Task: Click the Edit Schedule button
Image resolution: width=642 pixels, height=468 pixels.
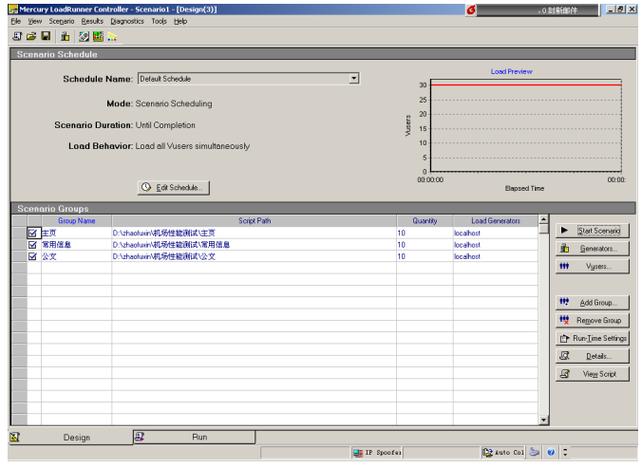Action: pos(174,188)
